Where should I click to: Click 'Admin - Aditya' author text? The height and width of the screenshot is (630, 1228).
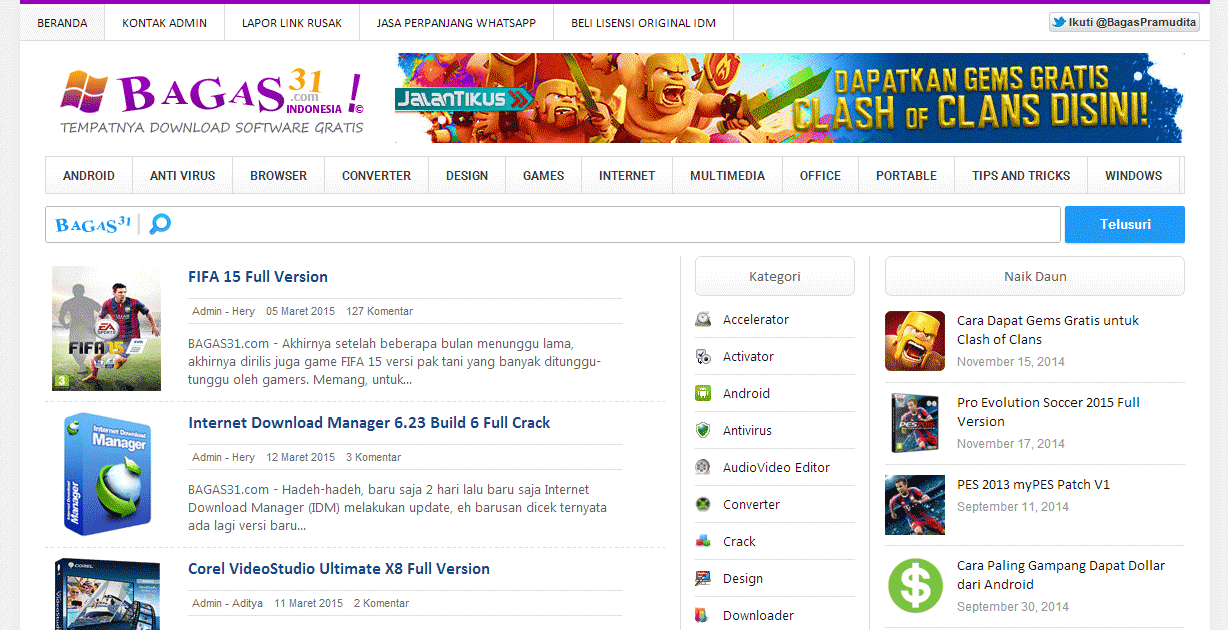tap(227, 604)
